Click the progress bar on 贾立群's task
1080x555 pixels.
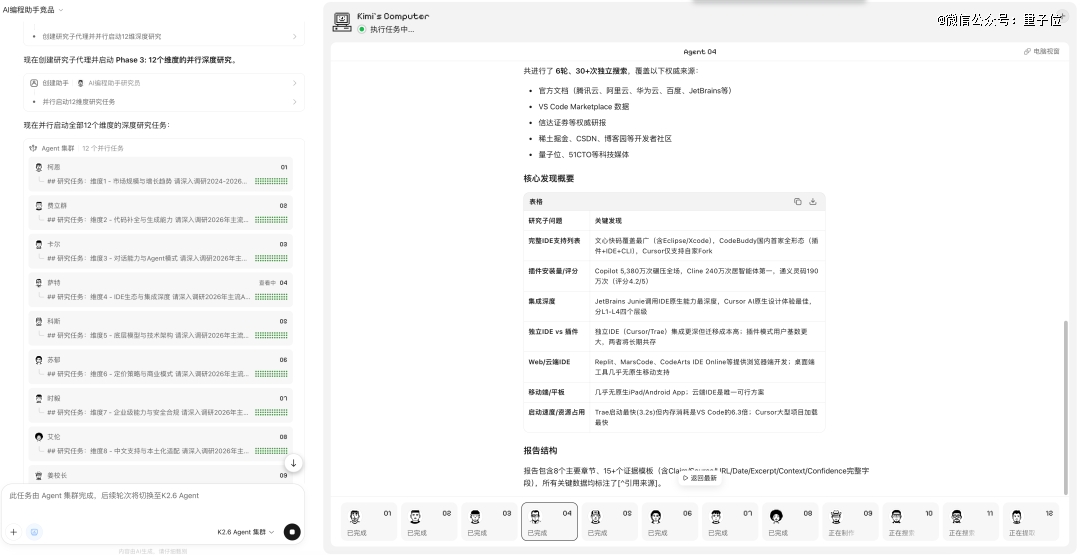point(270,219)
